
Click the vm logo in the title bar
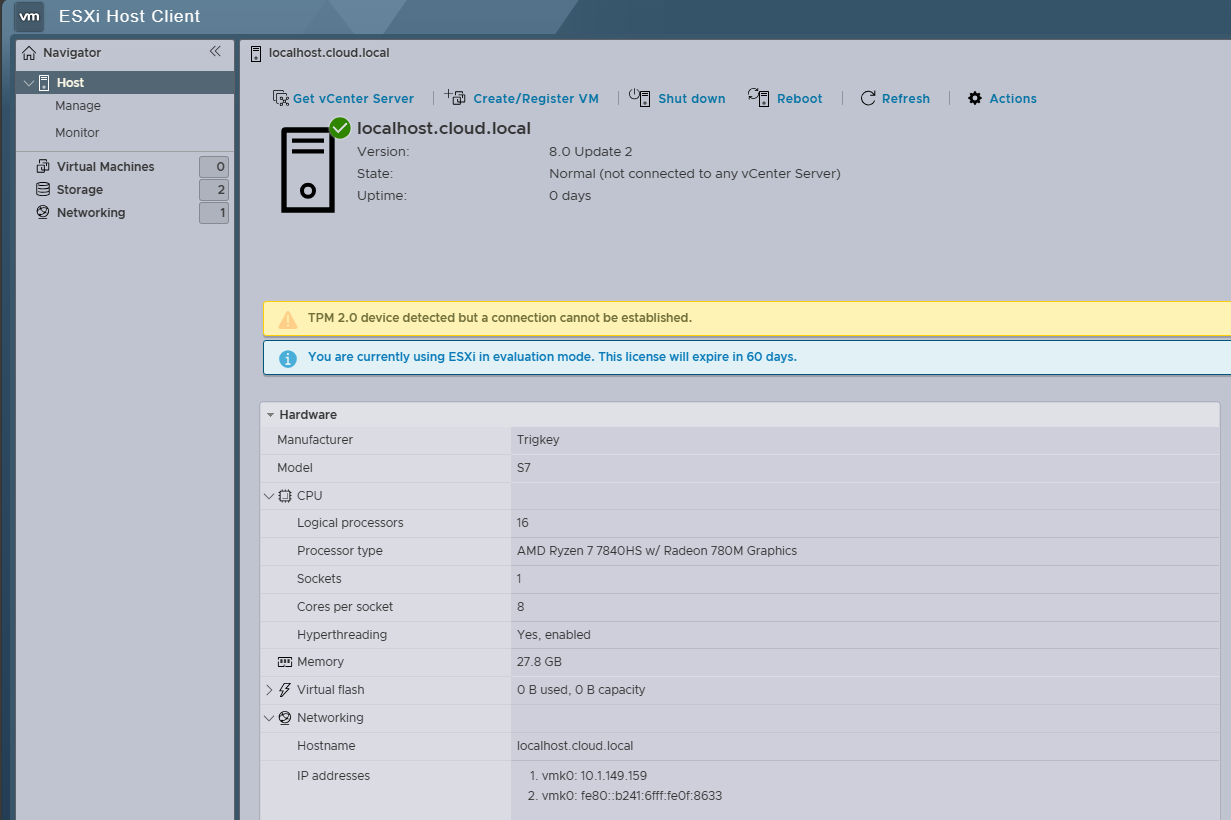click(x=28, y=16)
